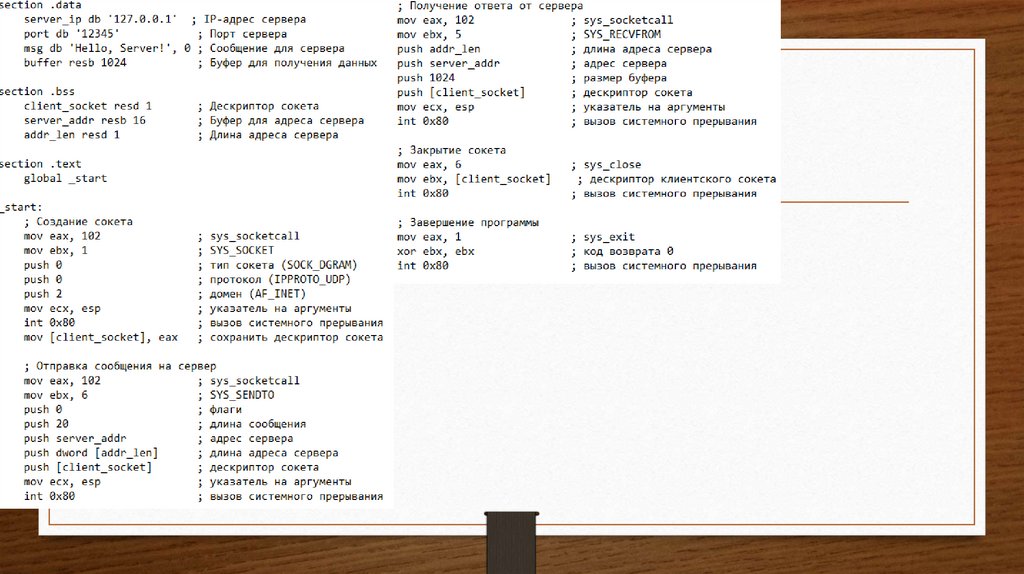
Task: Click the instruction "mov ebx, 5"
Action: coord(429,34)
